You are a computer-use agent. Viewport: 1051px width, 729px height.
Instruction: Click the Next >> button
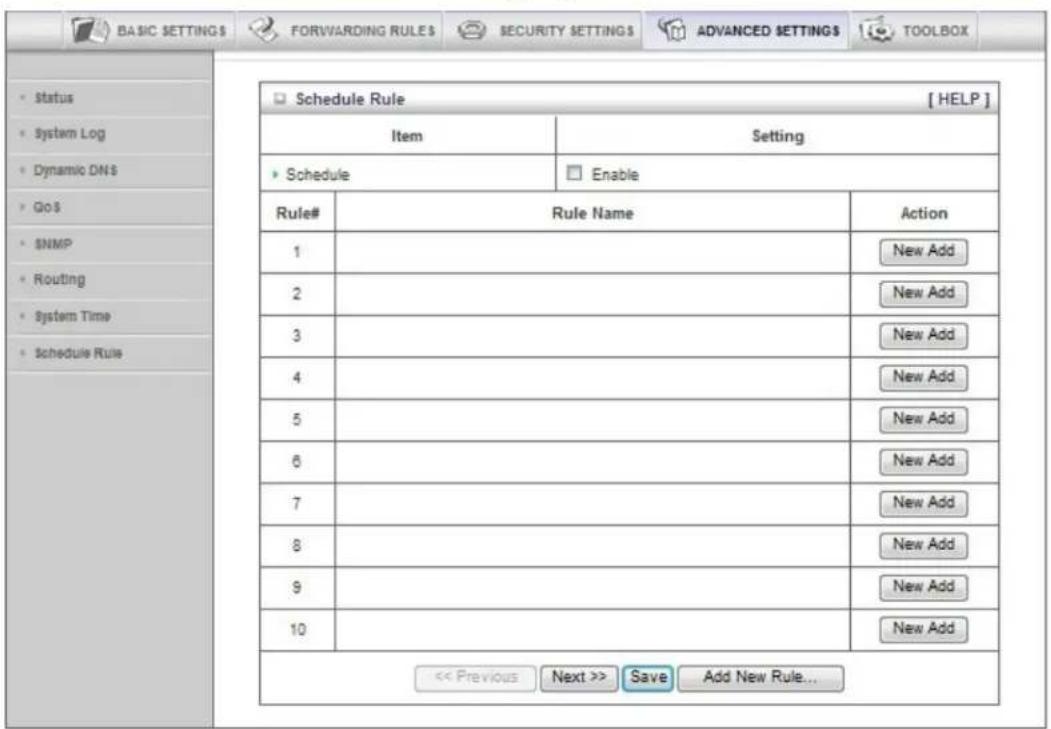click(579, 677)
